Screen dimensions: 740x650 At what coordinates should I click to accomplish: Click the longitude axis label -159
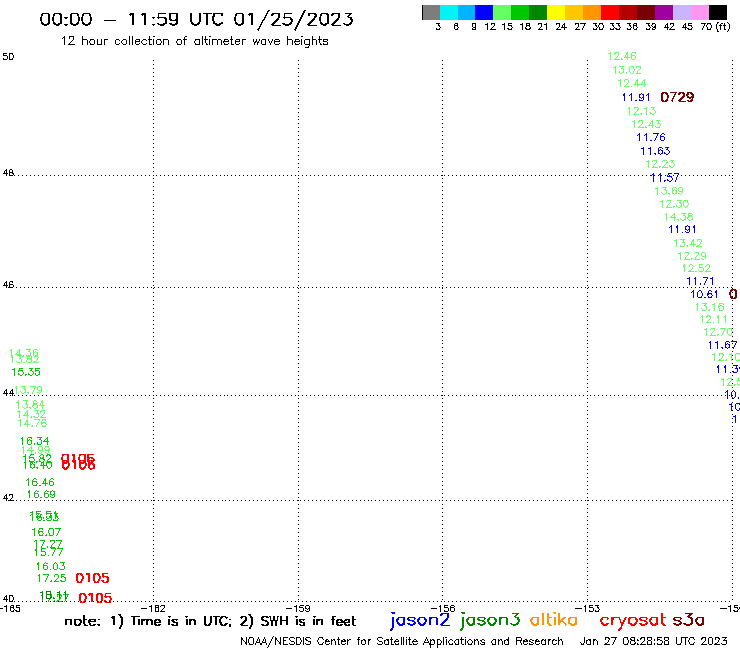point(298,608)
